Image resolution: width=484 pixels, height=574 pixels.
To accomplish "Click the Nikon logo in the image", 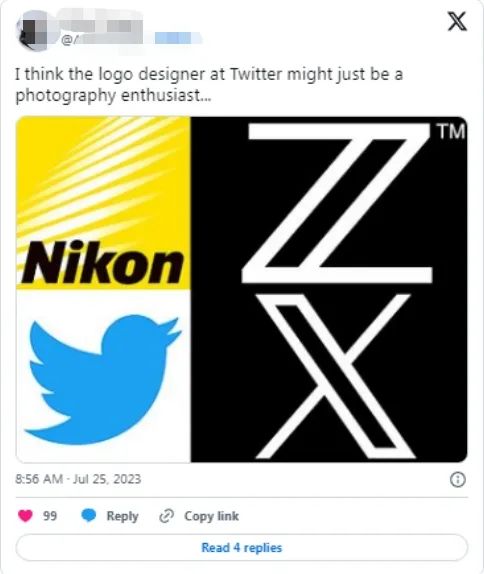I will point(103,203).
